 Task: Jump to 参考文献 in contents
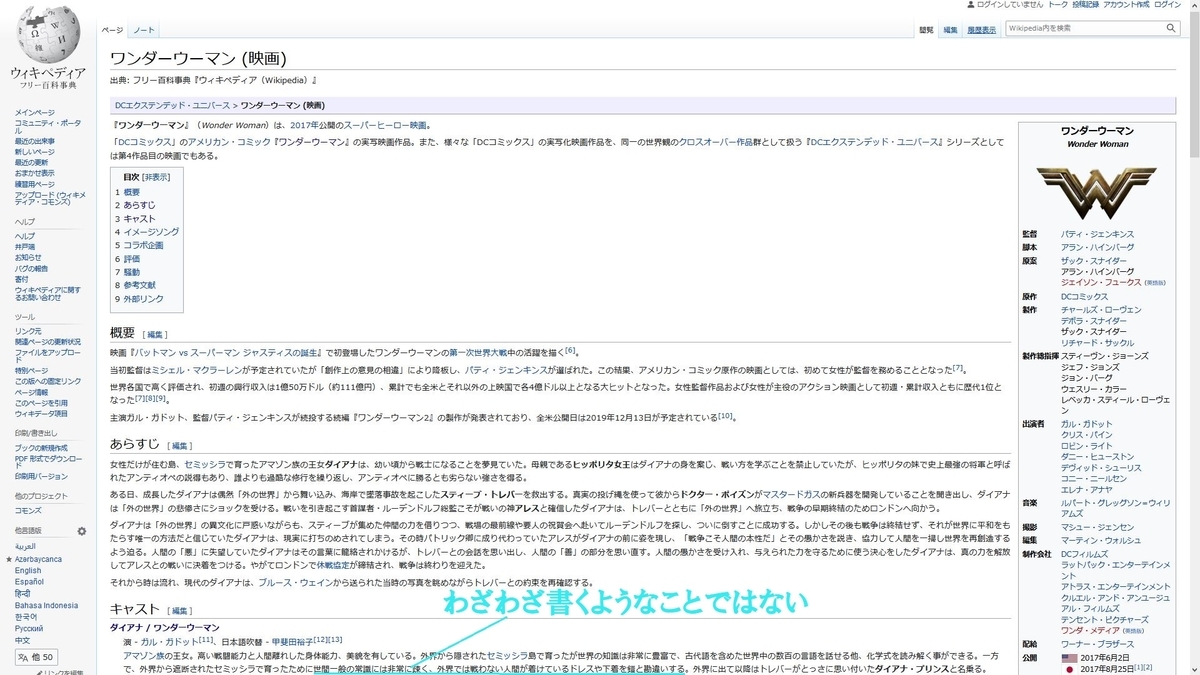140,285
